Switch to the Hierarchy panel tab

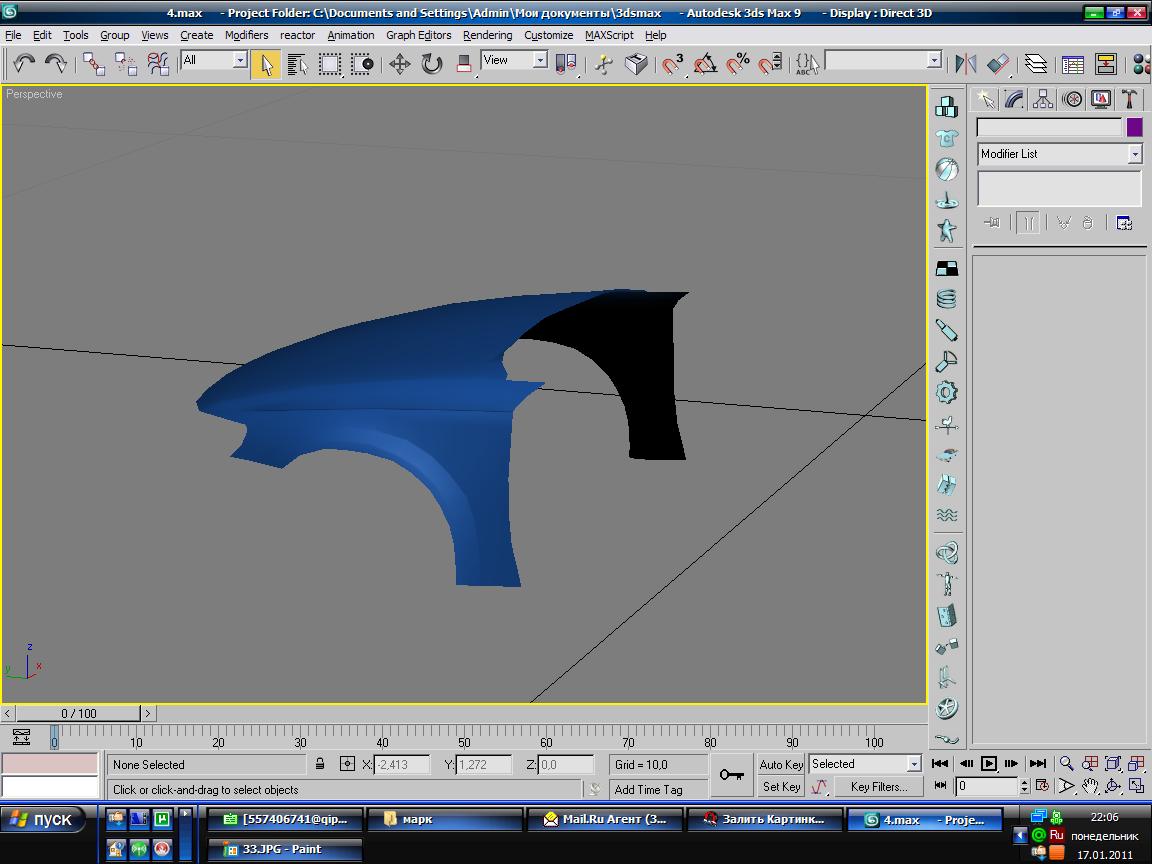(x=1043, y=99)
